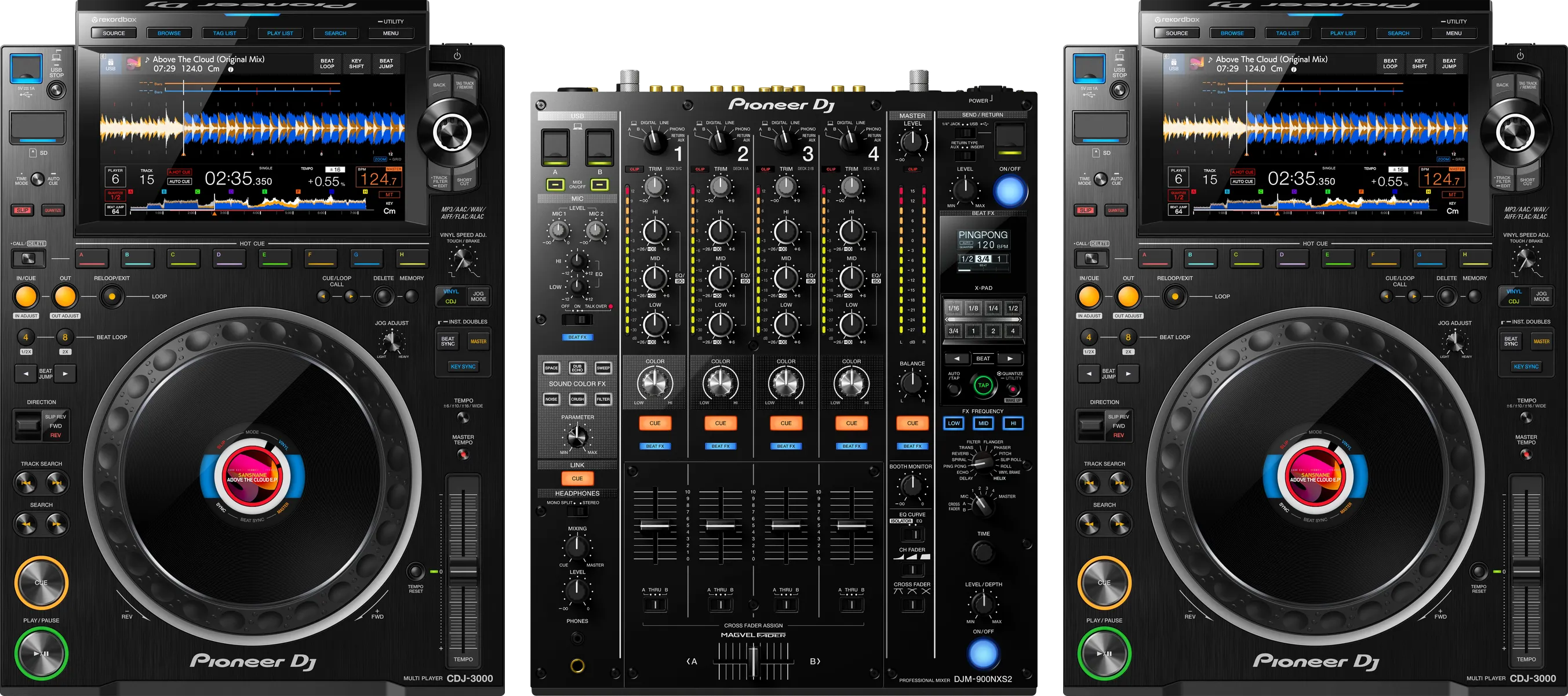
Task: Click the Magvel crossfader on mixer
Action: [753, 661]
